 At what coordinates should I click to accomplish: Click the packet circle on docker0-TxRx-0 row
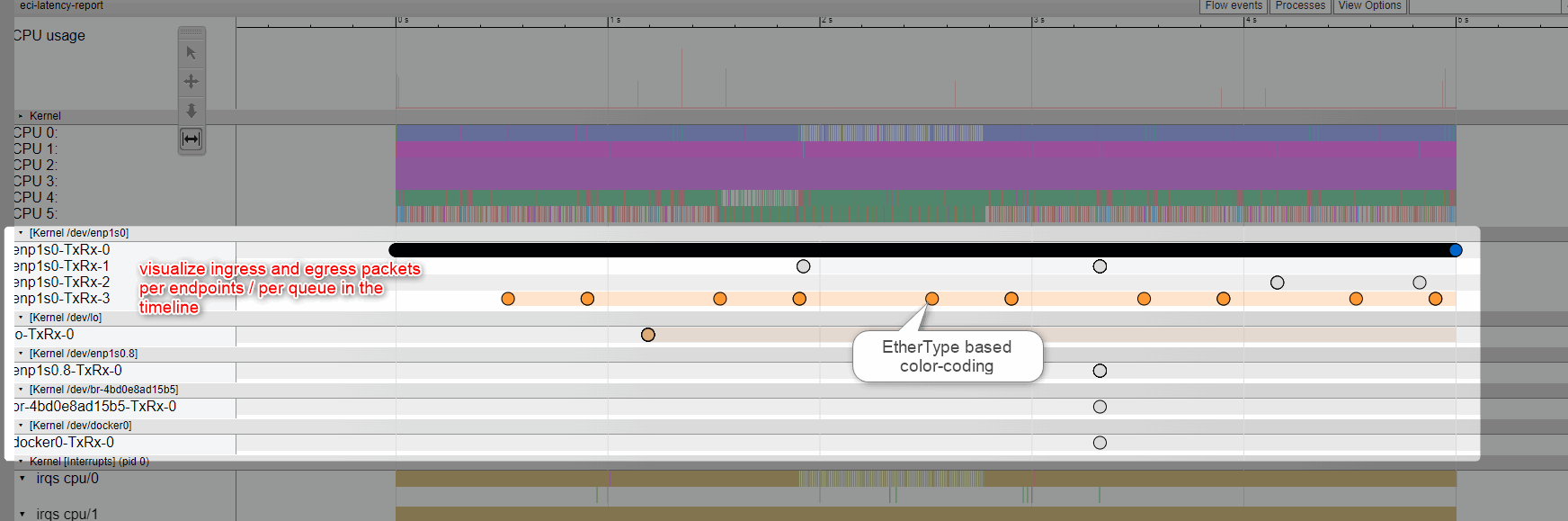coord(1100,443)
